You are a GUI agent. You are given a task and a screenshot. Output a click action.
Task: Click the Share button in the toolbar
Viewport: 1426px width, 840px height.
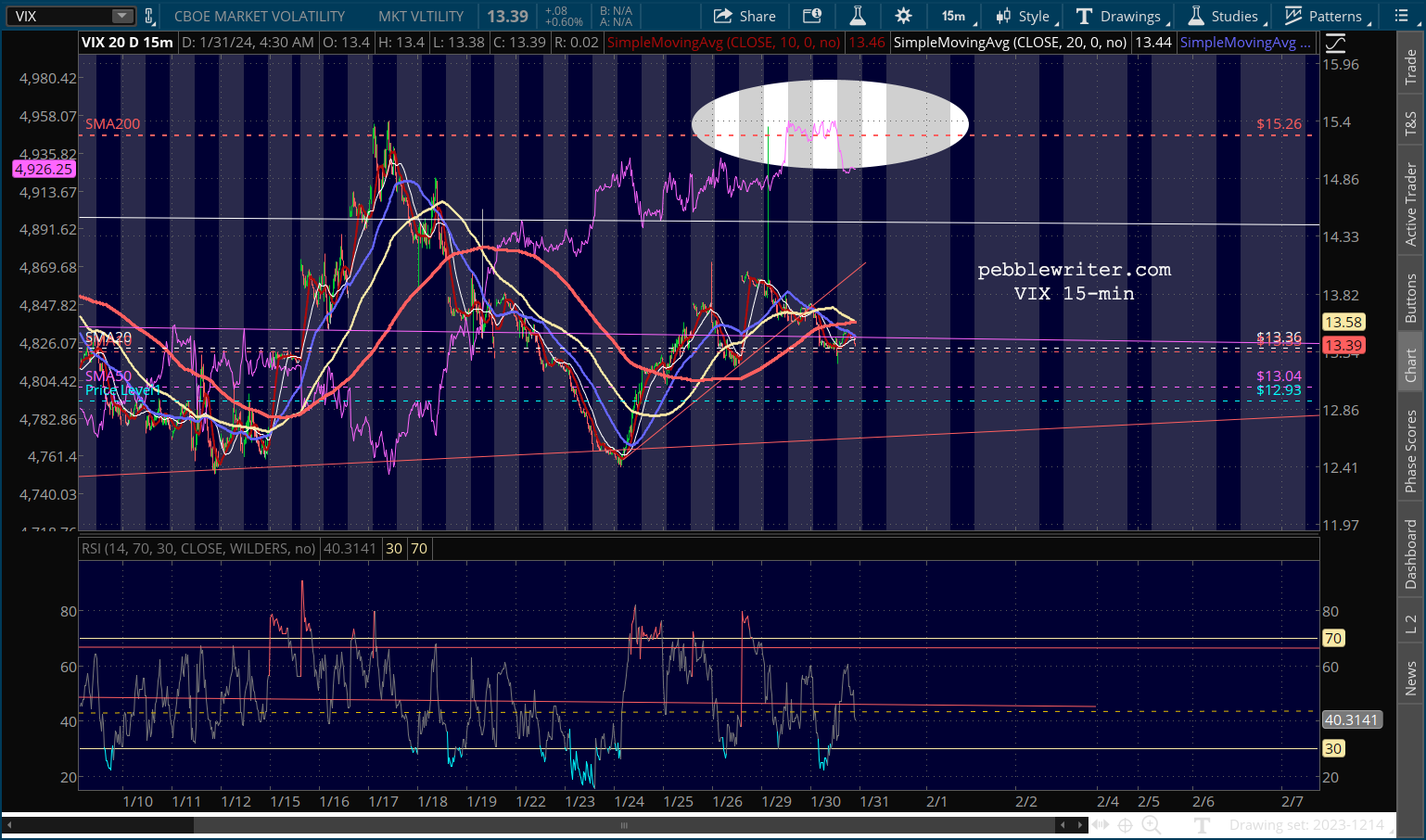[745, 16]
